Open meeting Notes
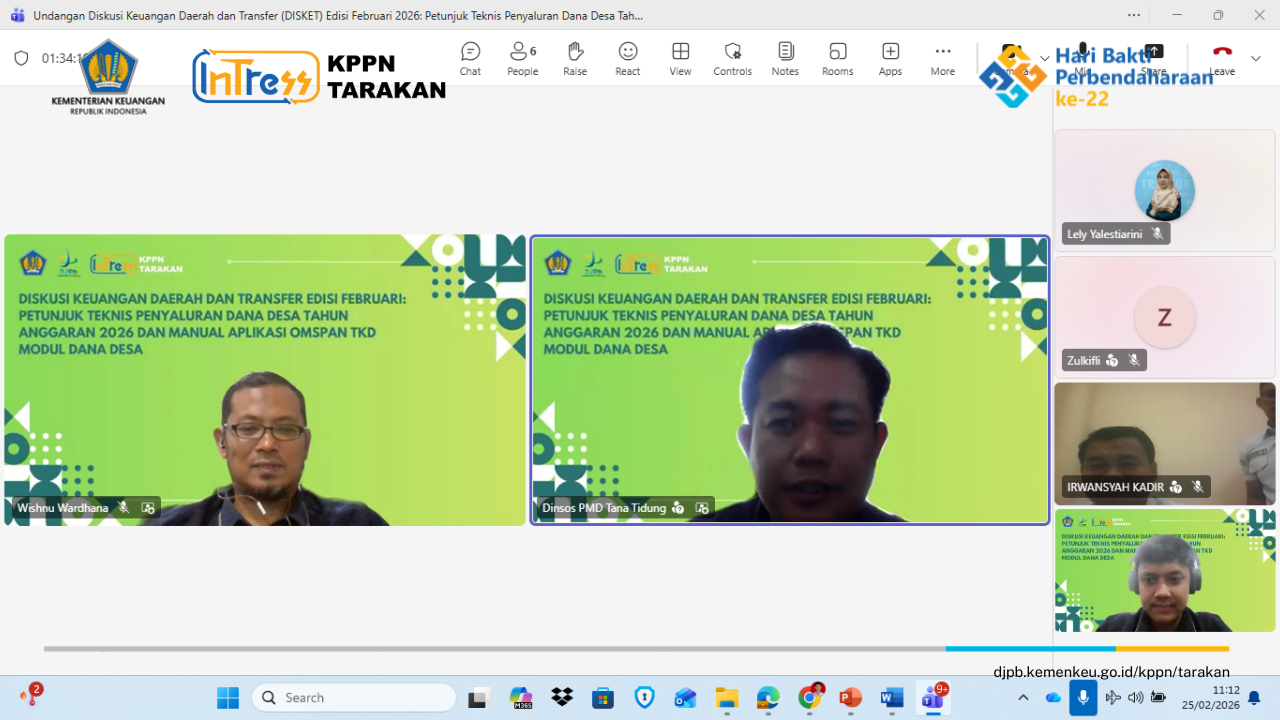The image size is (1280, 720). point(785,58)
